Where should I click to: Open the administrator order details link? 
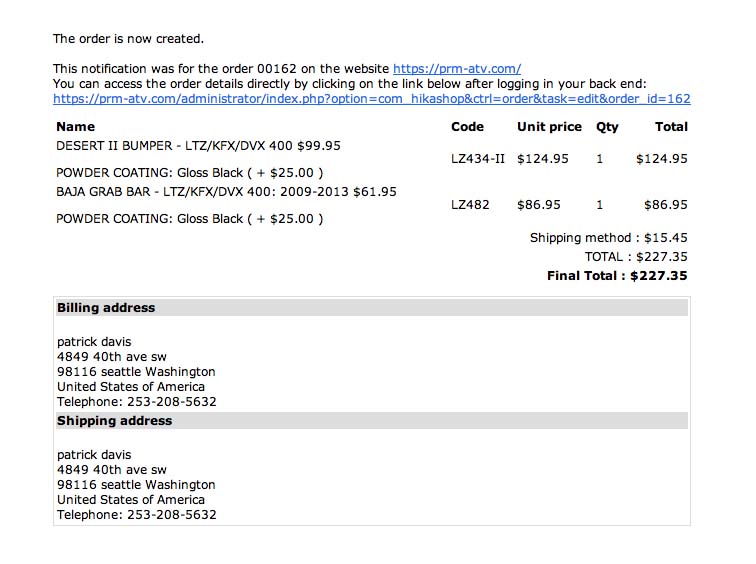(x=371, y=99)
